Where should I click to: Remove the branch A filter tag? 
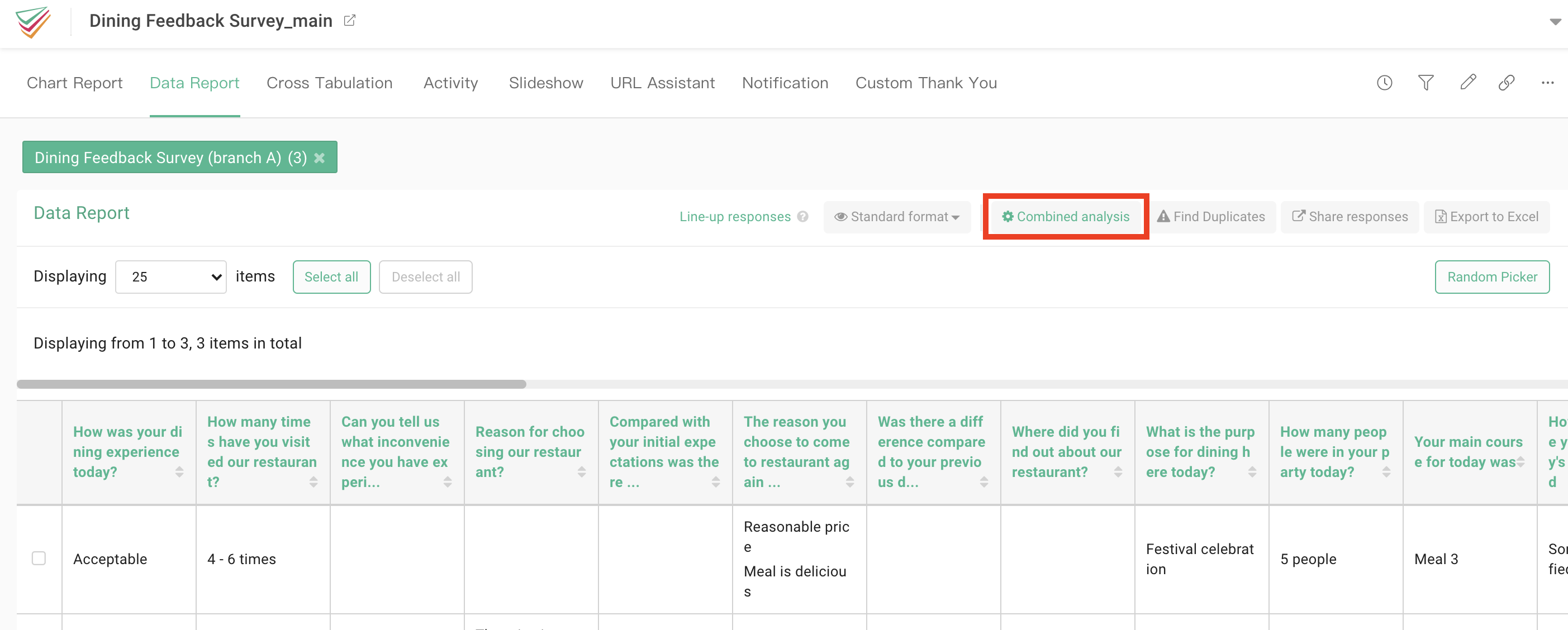pos(320,158)
